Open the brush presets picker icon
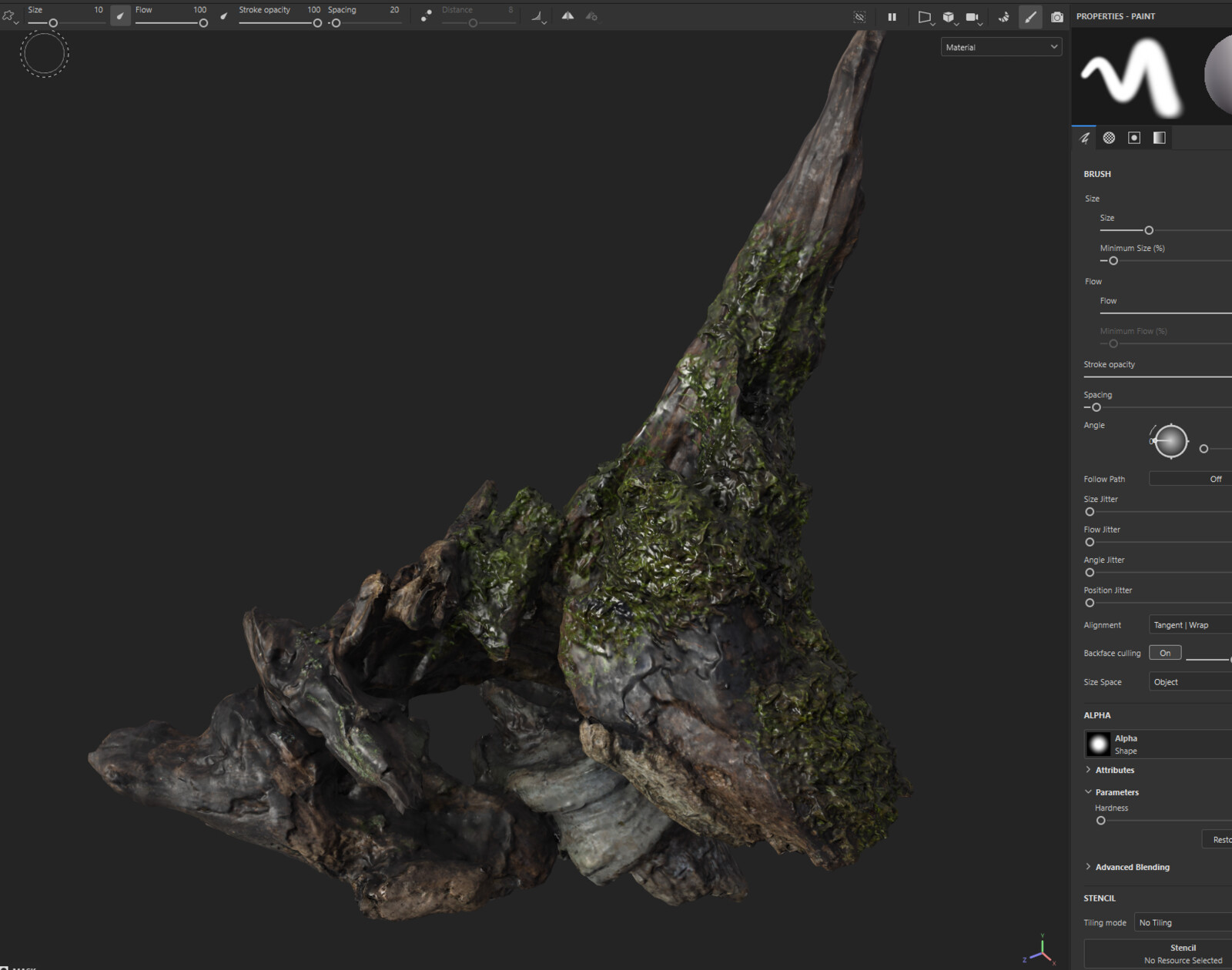The height and width of the screenshot is (970, 1232). point(9,16)
